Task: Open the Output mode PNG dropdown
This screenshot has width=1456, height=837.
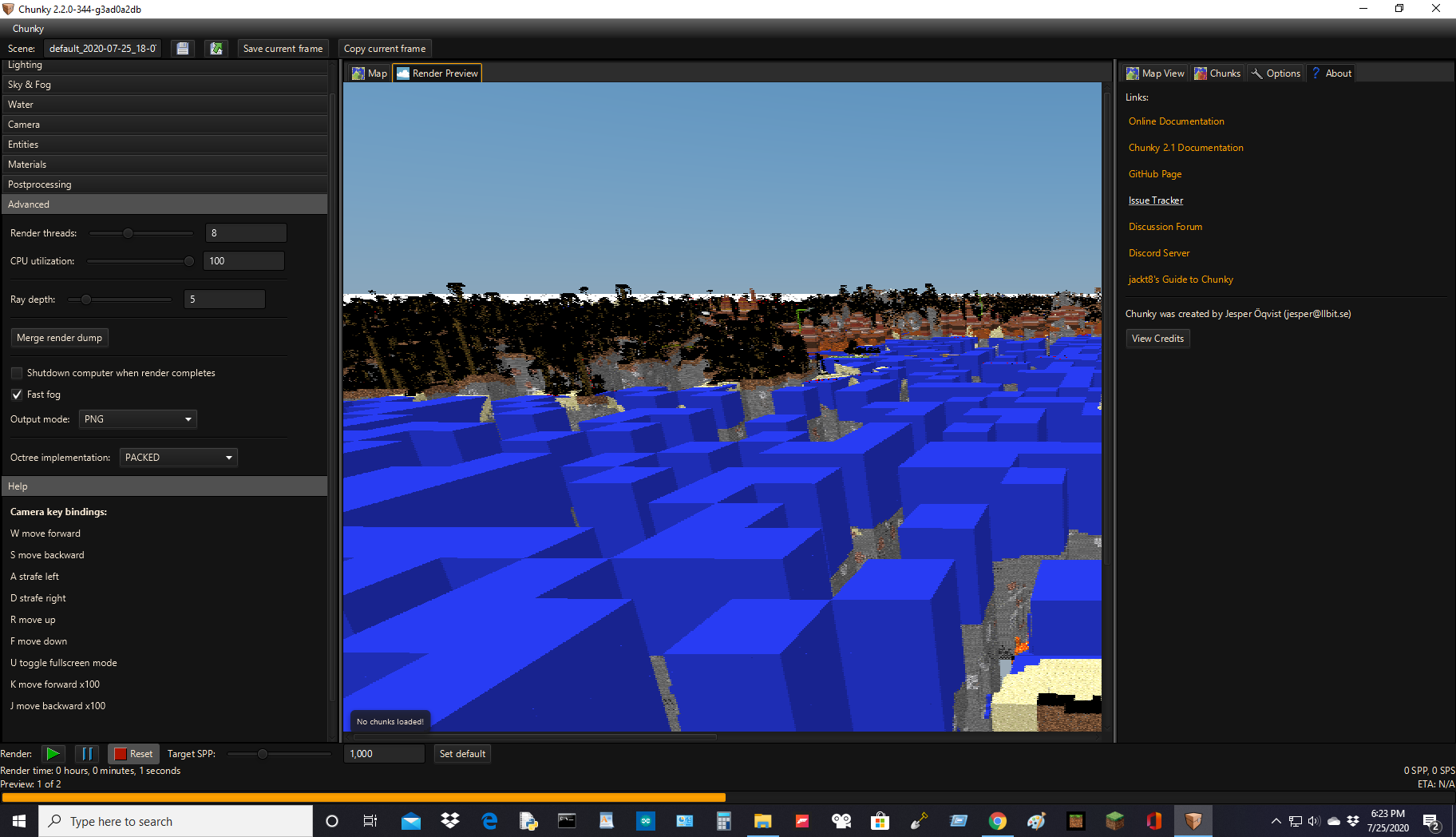Action: pos(136,418)
